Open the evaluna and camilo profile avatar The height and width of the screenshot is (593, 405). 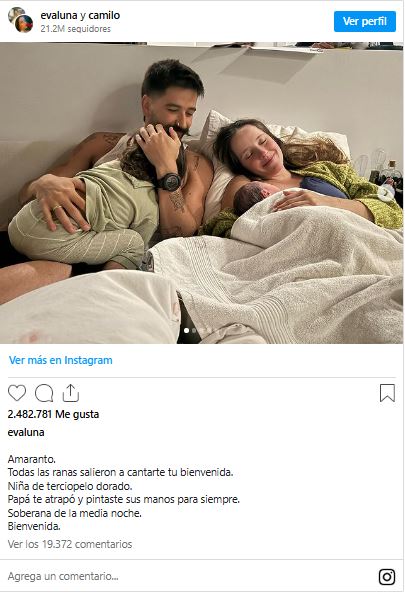pos(21,20)
